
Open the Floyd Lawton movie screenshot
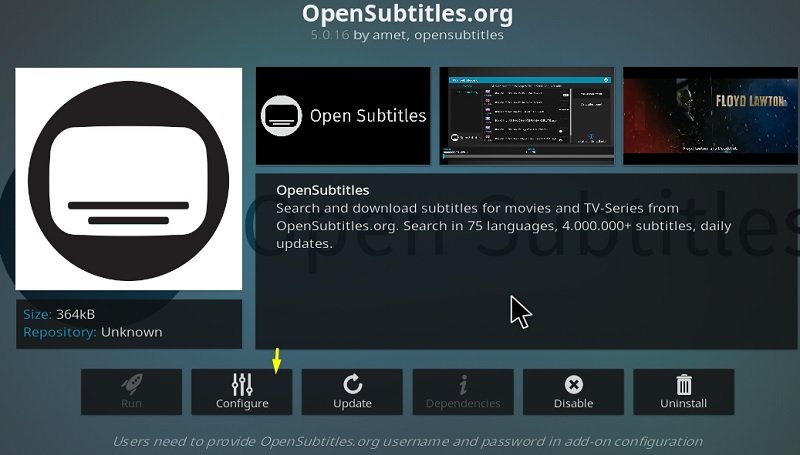(x=711, y=116)
